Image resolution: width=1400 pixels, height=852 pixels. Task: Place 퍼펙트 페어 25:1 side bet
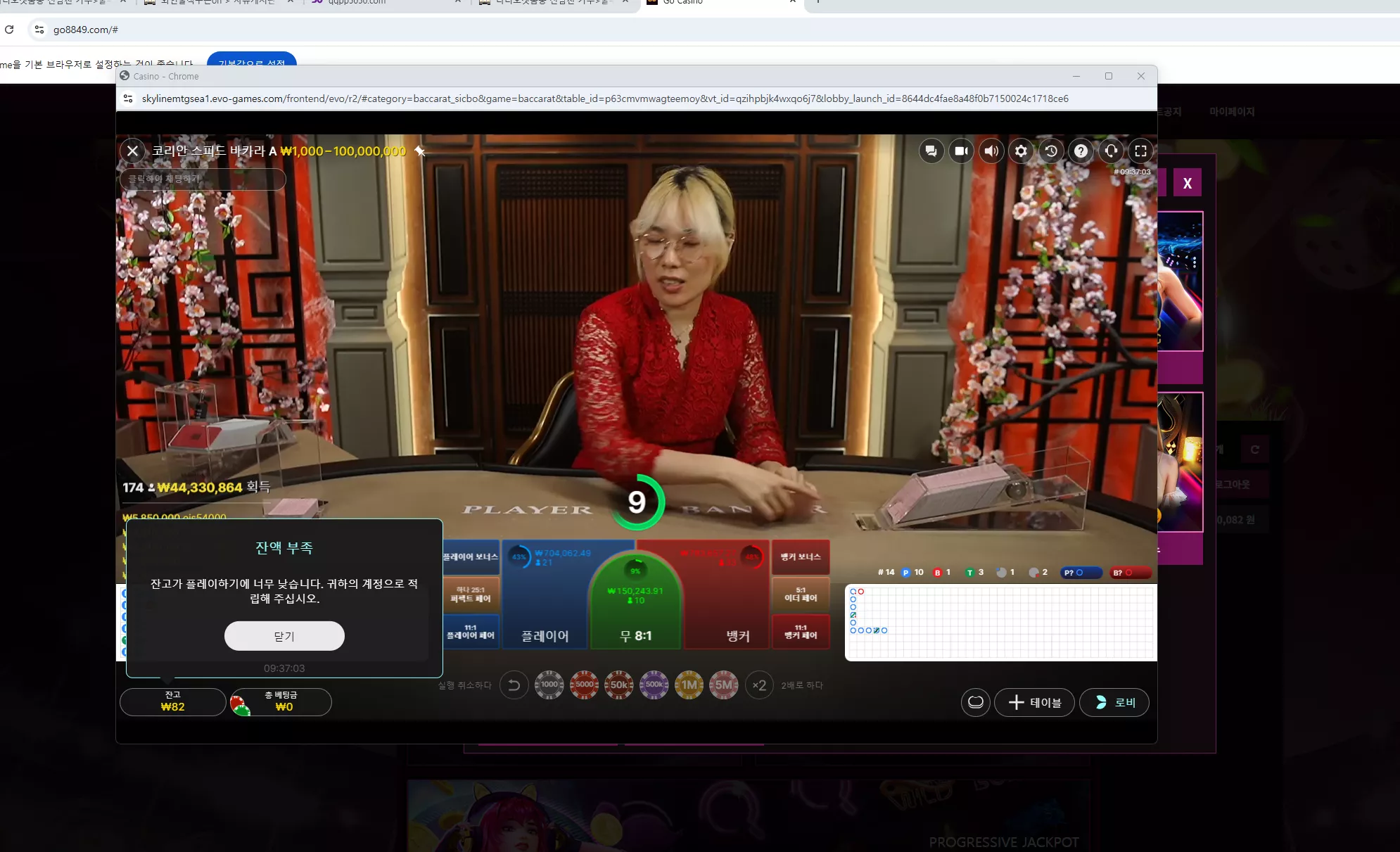[471, 595]
